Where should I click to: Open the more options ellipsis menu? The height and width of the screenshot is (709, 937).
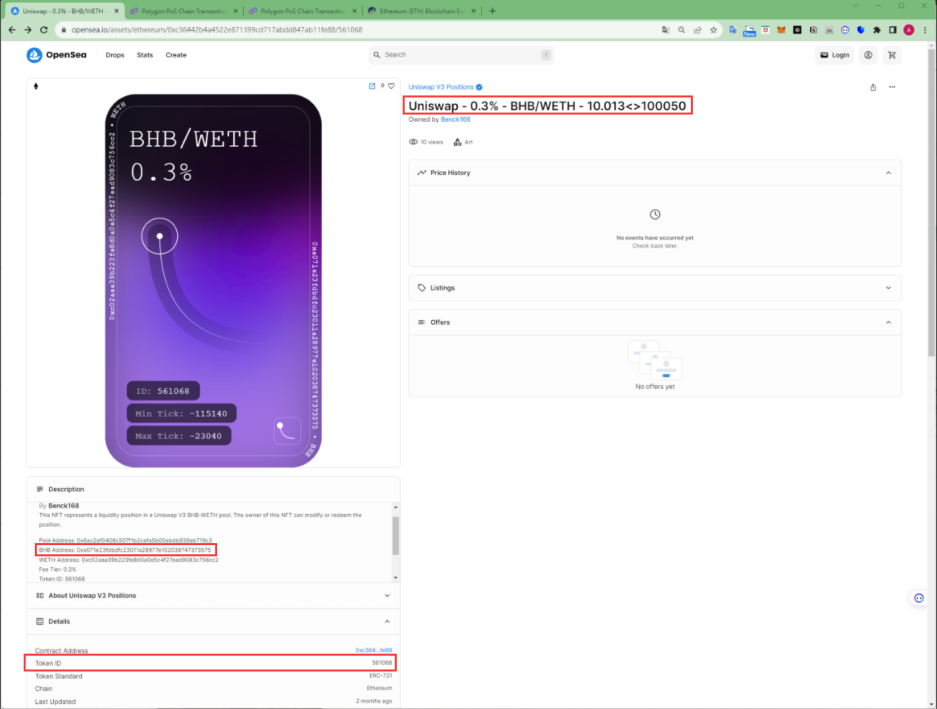(x=892, y=87)
